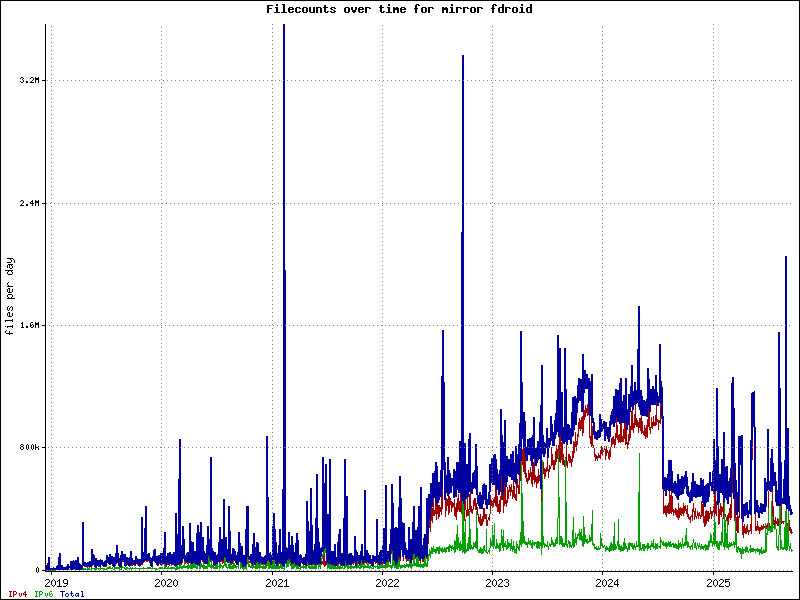Select the Total legend label

[72, 594]
